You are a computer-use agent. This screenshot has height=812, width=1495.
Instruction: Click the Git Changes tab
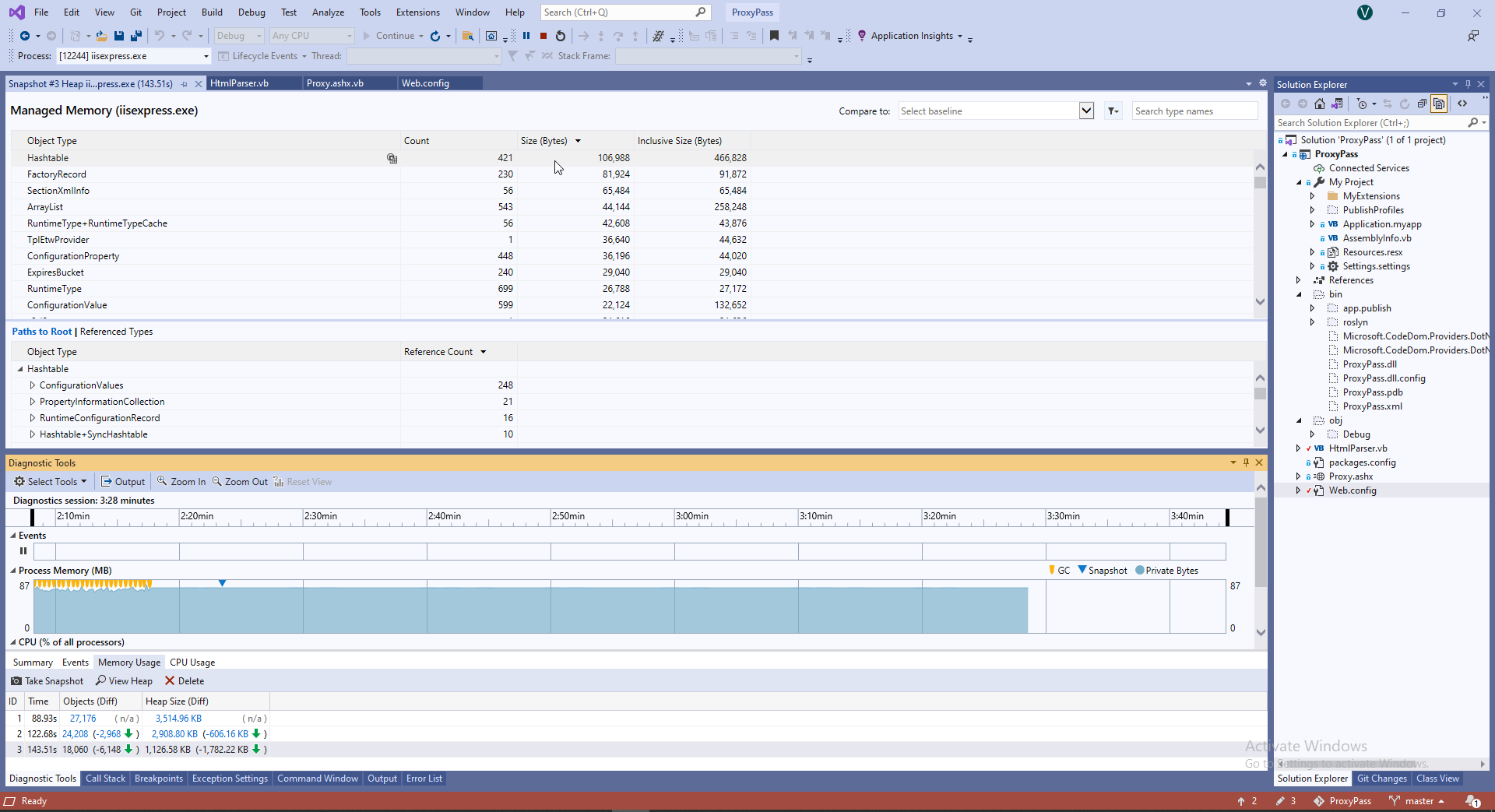[1382, 779]
